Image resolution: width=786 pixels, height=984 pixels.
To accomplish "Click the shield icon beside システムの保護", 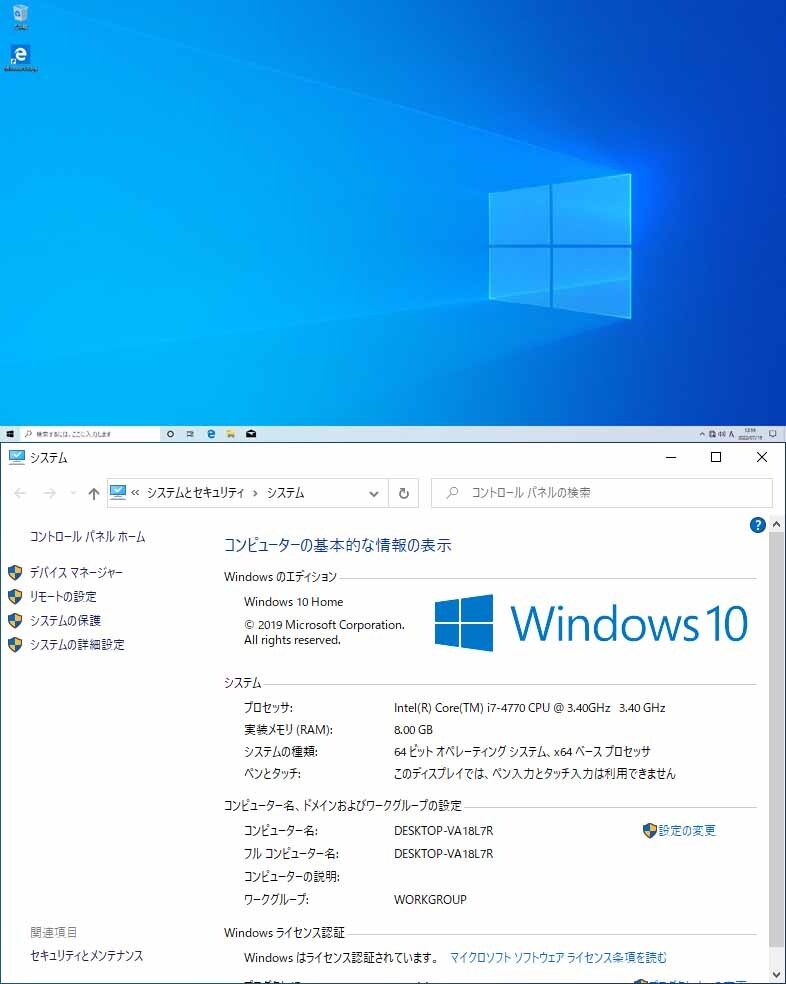I will (15, 621).
